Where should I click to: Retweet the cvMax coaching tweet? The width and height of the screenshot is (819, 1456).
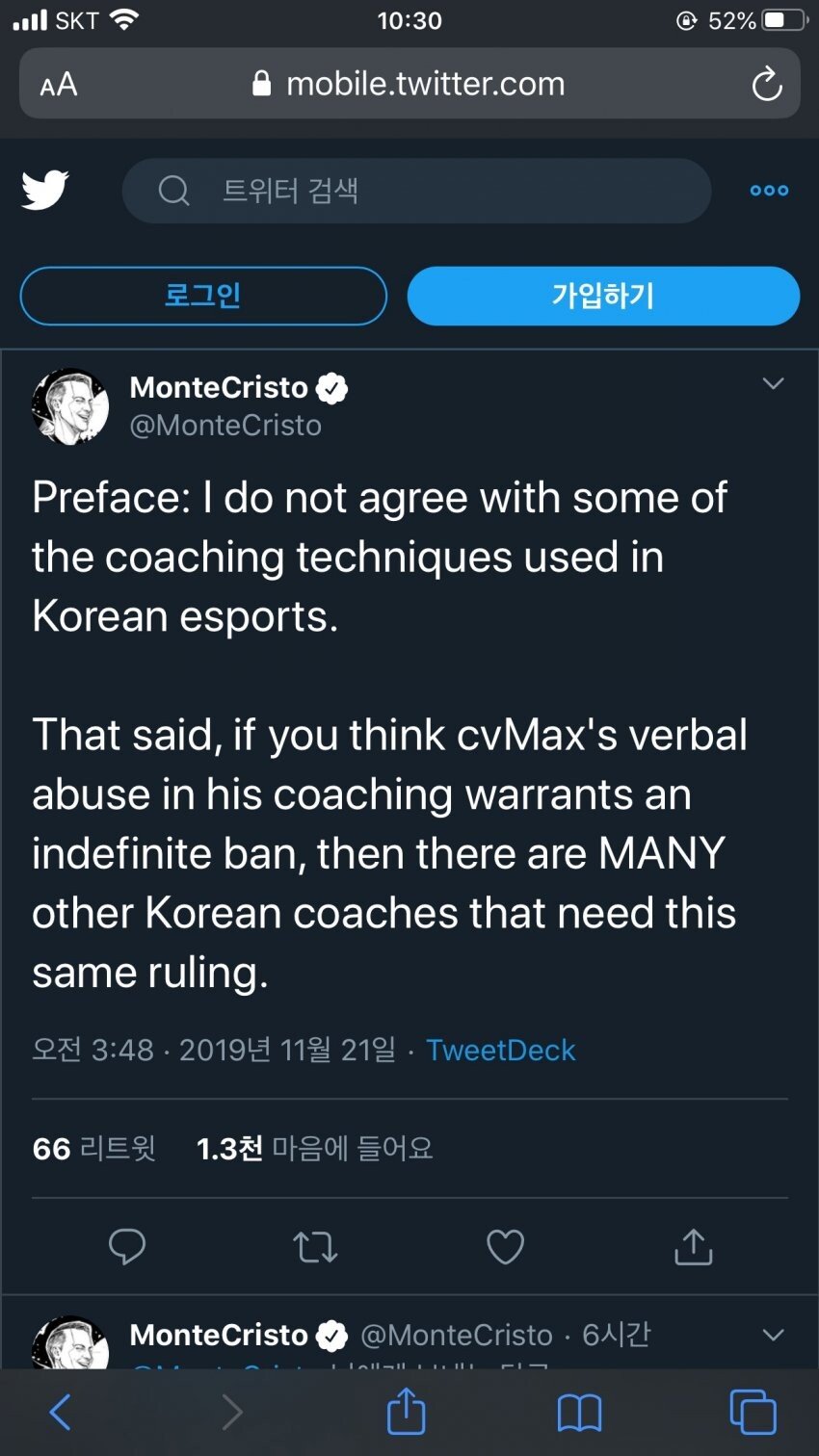coord(315,1246)
